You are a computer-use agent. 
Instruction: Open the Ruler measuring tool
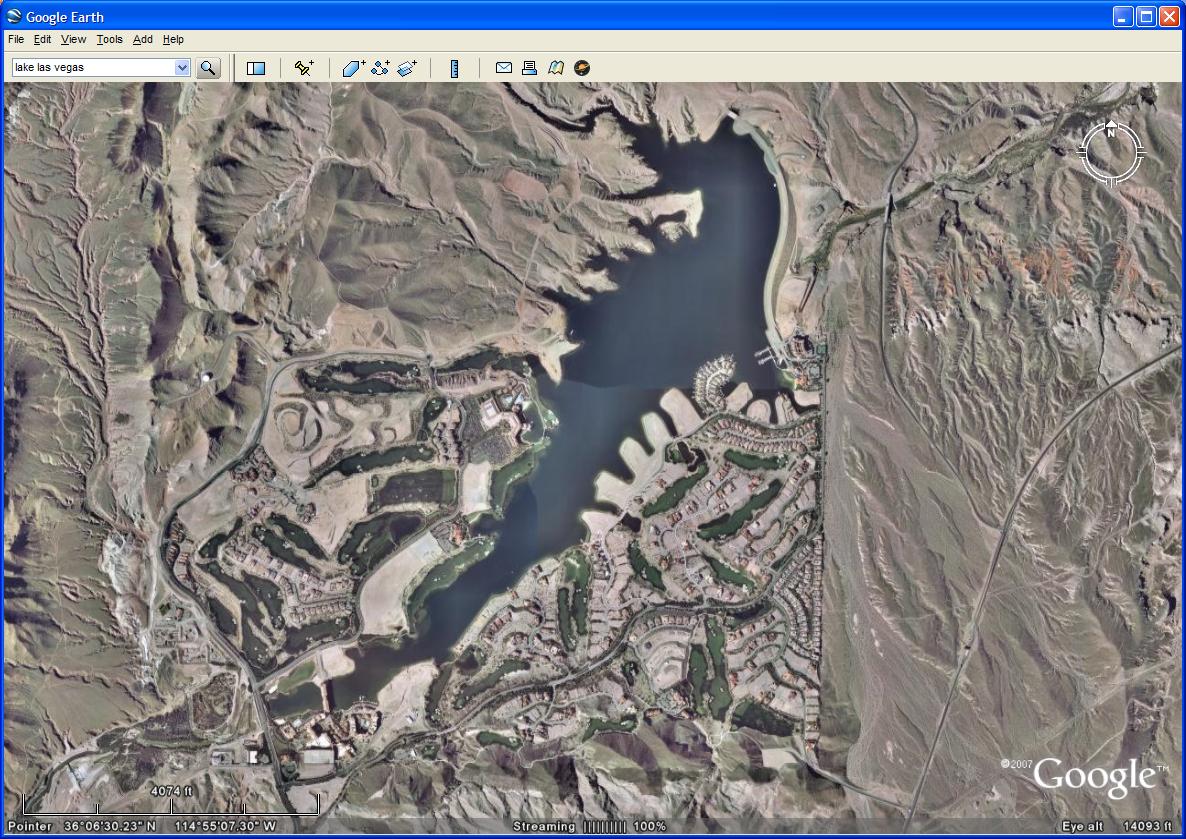click(454, 68)
